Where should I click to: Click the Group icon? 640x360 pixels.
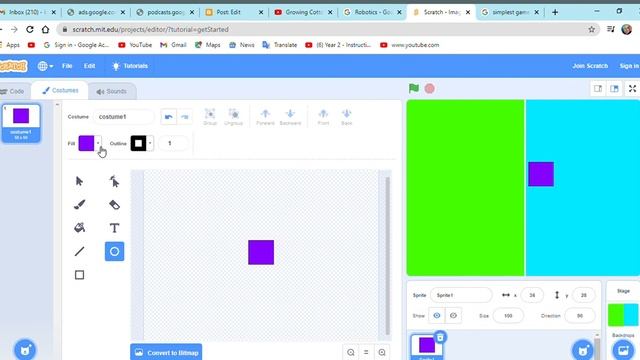click(x=210, y=117)
